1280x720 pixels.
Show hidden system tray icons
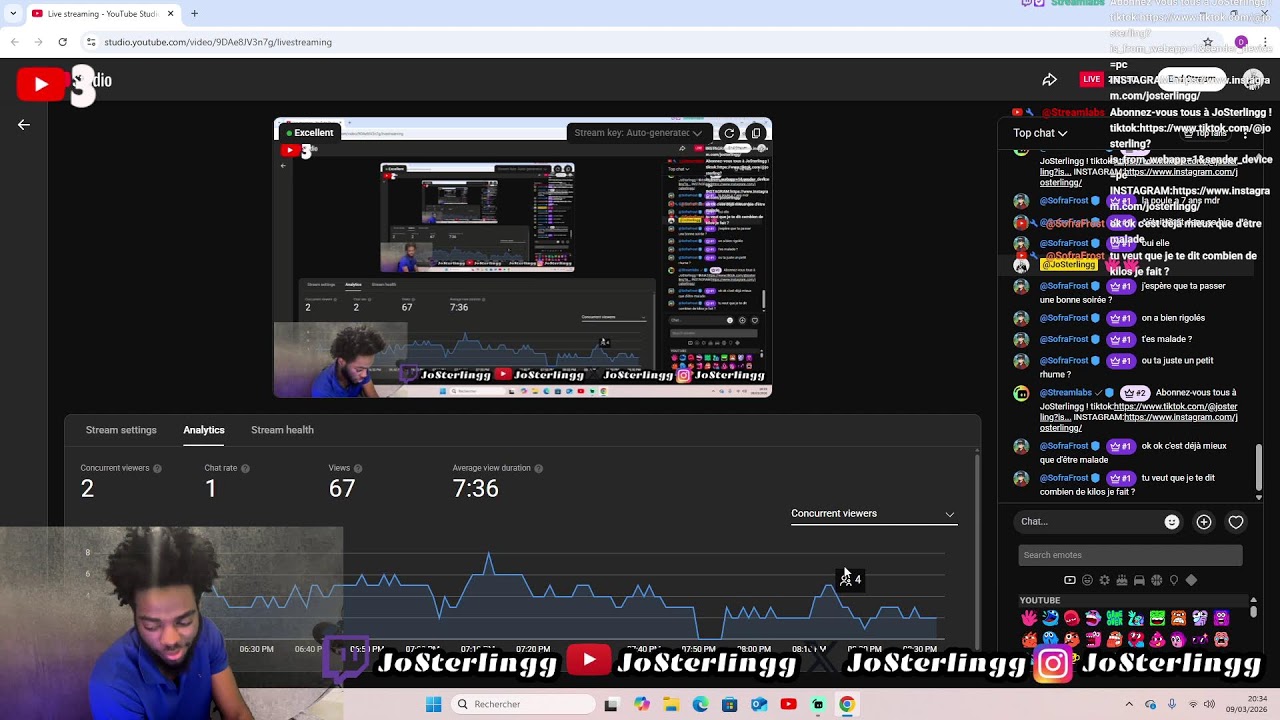[x=1129, y=704]
